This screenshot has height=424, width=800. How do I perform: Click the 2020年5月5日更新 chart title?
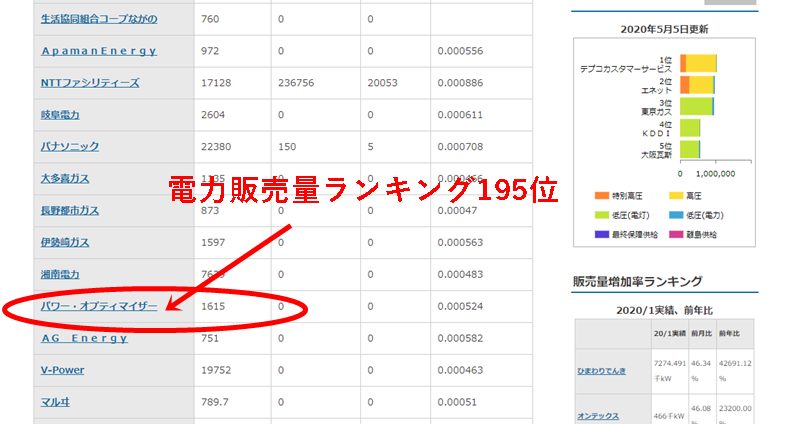(x=664, y=29)
